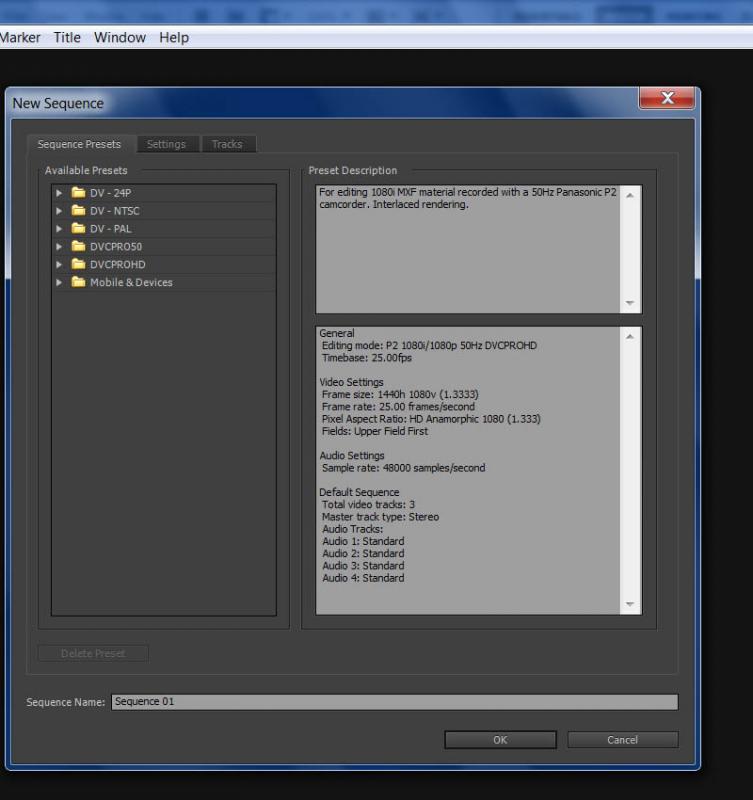Click the 'Sample rate: 48000 samples/second' line
The width and height of the screenshot is (753, 800).
(x=404, y=468)
